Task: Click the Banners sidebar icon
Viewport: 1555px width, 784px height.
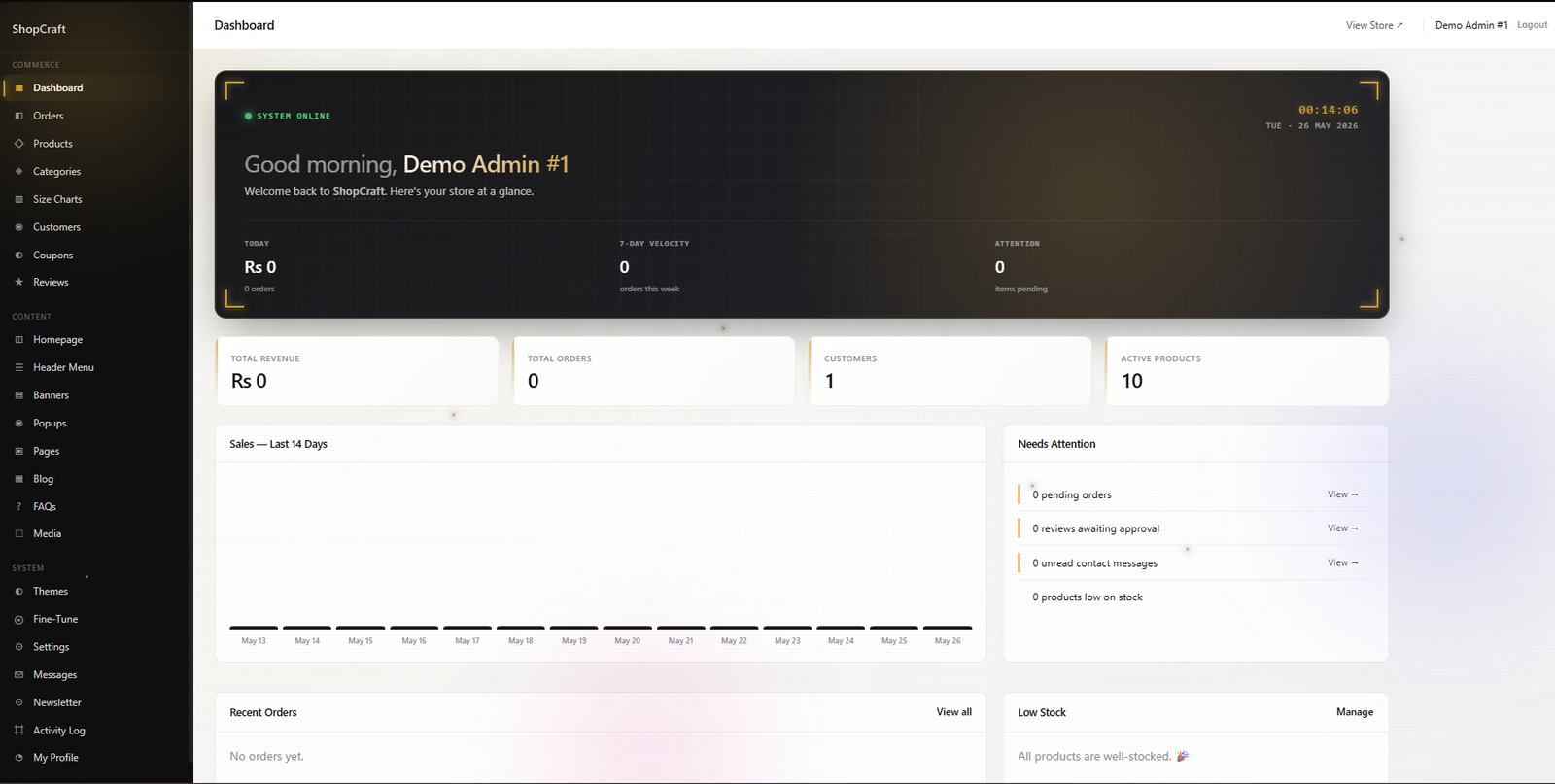Action: pos(18,395)
